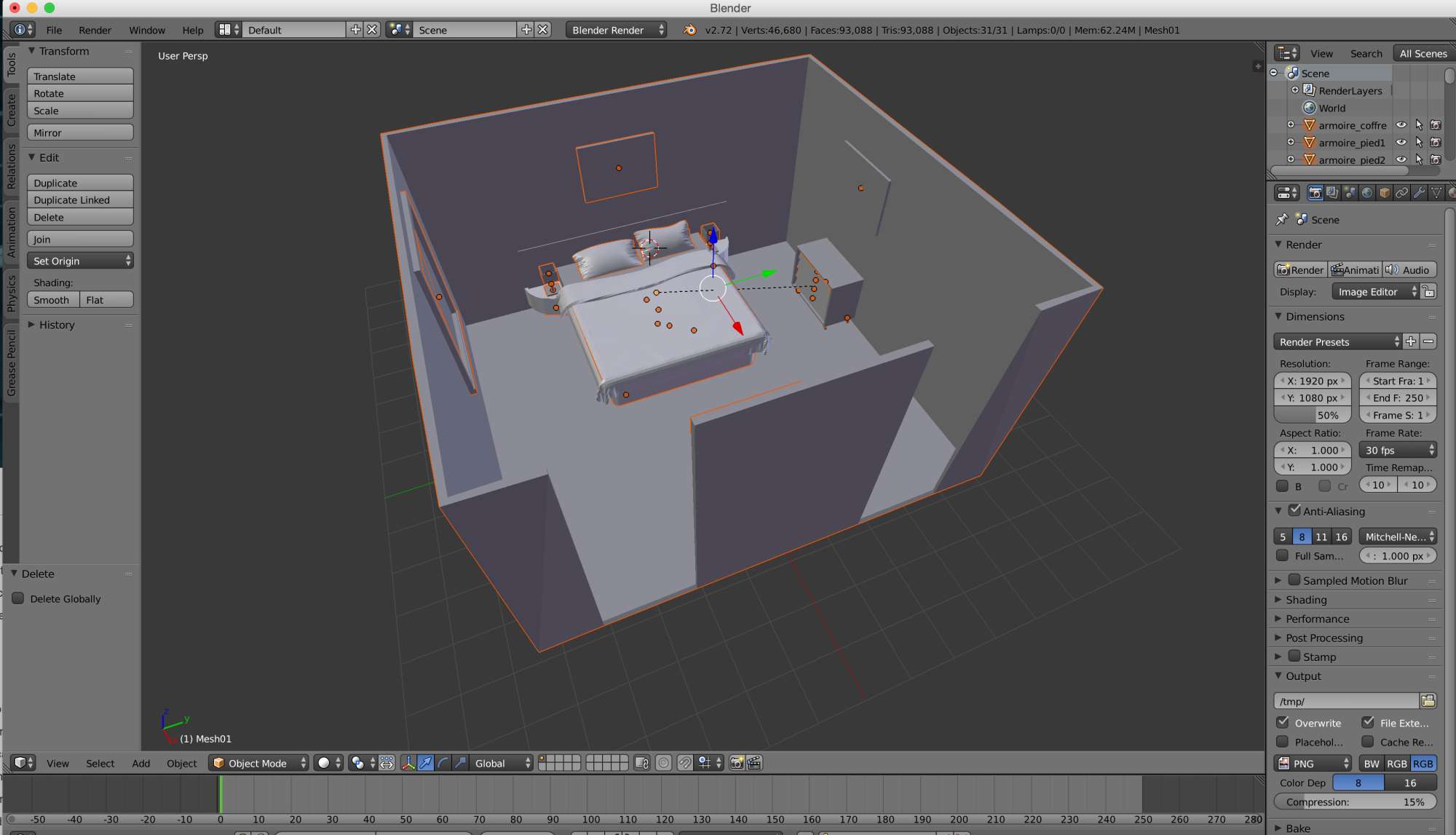Click the /tmp/ output path field
The width and height of the screenshot is (1456, 835).
point(1346,701)
